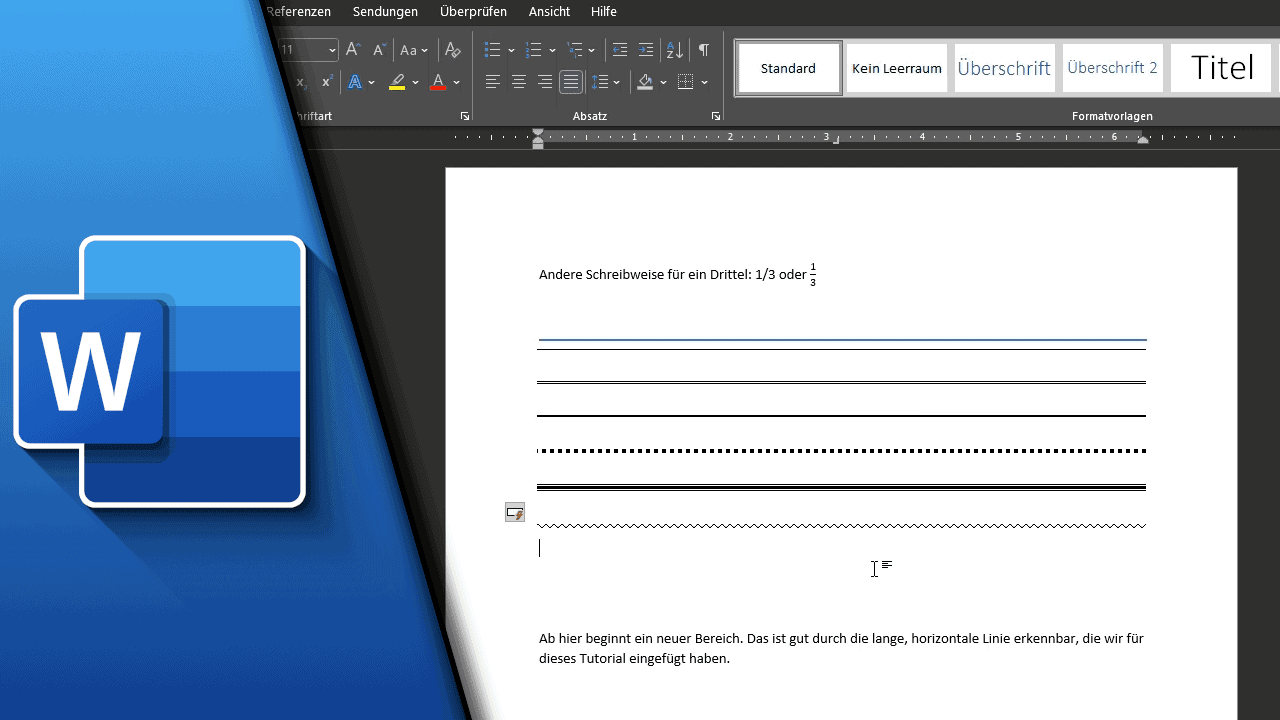
Task: Click the font size input box
Action: (303, 50)
